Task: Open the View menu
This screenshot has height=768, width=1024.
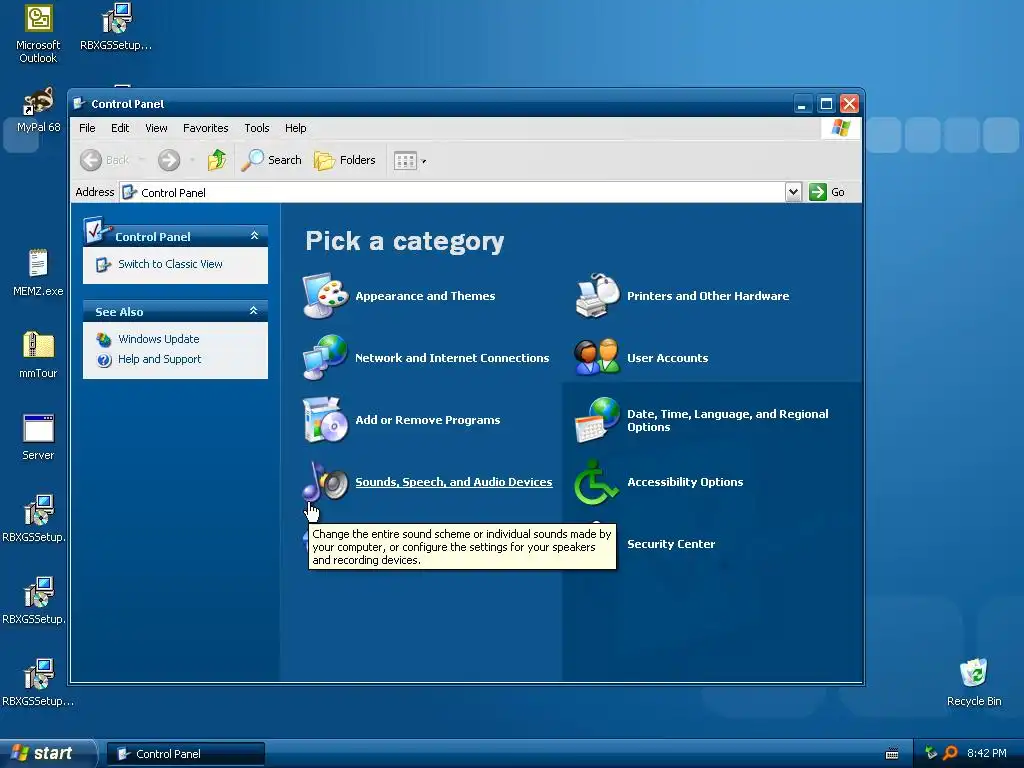Action: point(156,128)
